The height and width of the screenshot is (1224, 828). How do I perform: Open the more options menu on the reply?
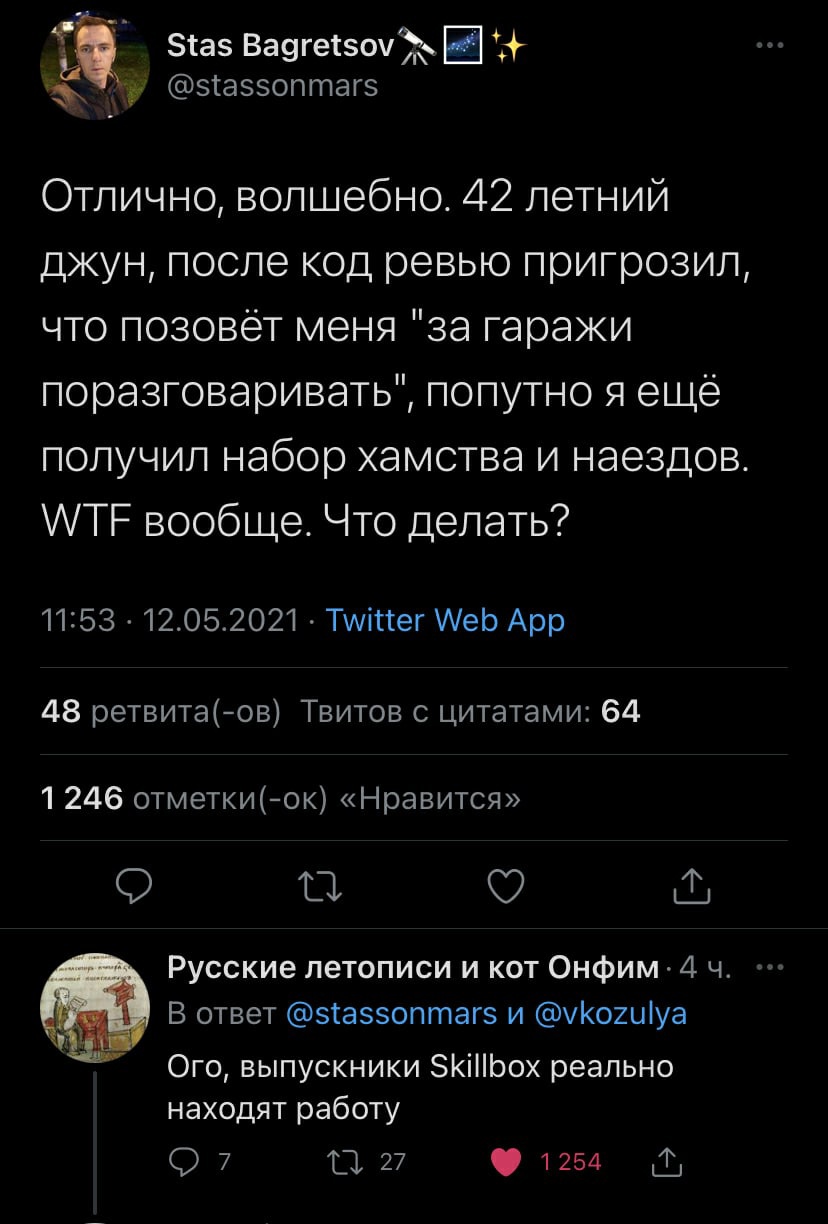770,964
